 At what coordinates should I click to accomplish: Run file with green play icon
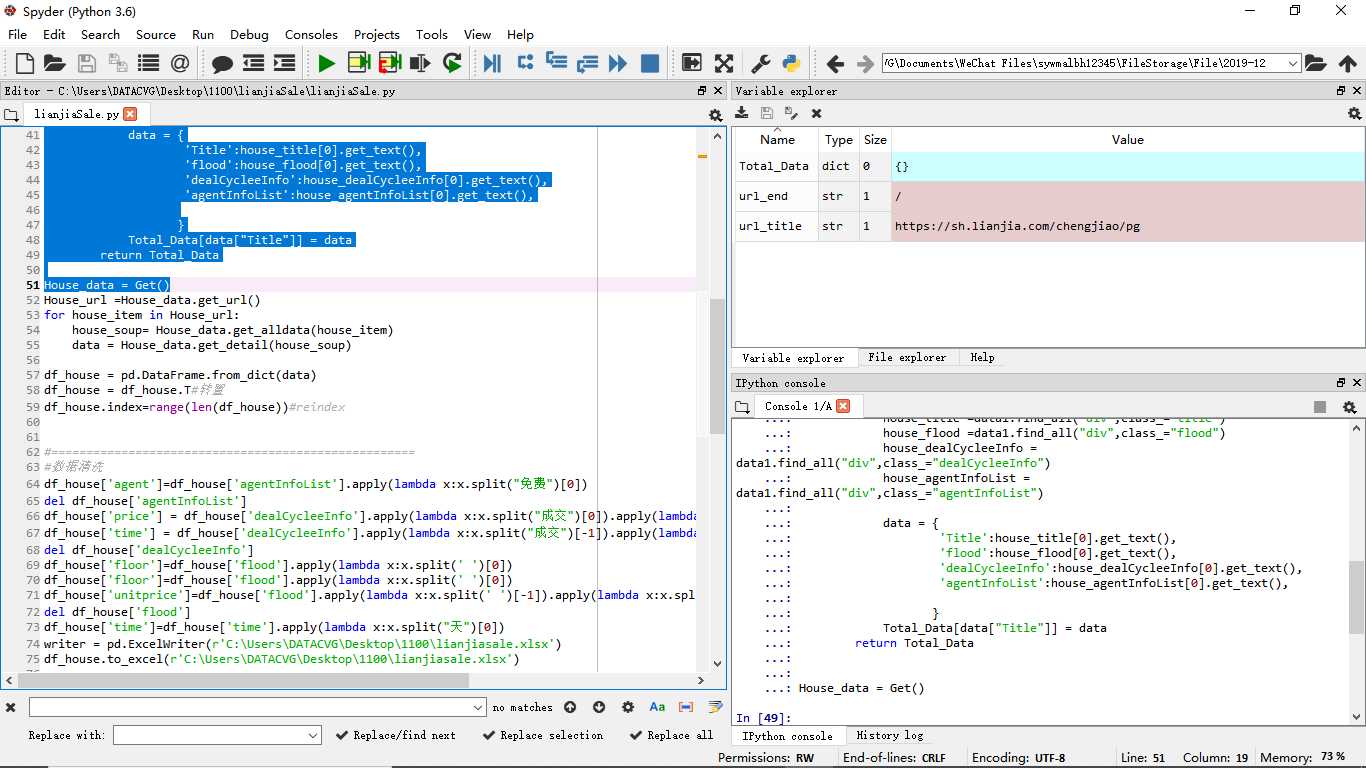[326, 63]
